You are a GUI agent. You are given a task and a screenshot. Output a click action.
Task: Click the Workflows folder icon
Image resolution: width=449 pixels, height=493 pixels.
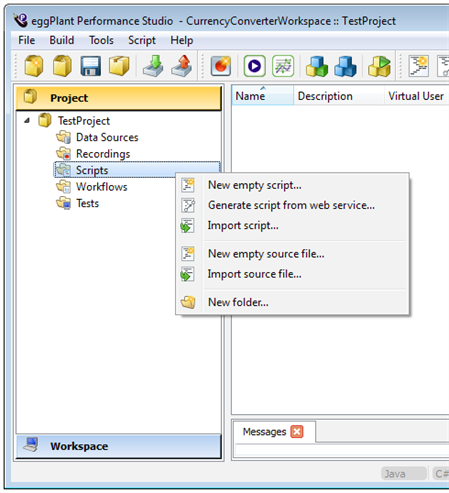click(x=63, y=186)
